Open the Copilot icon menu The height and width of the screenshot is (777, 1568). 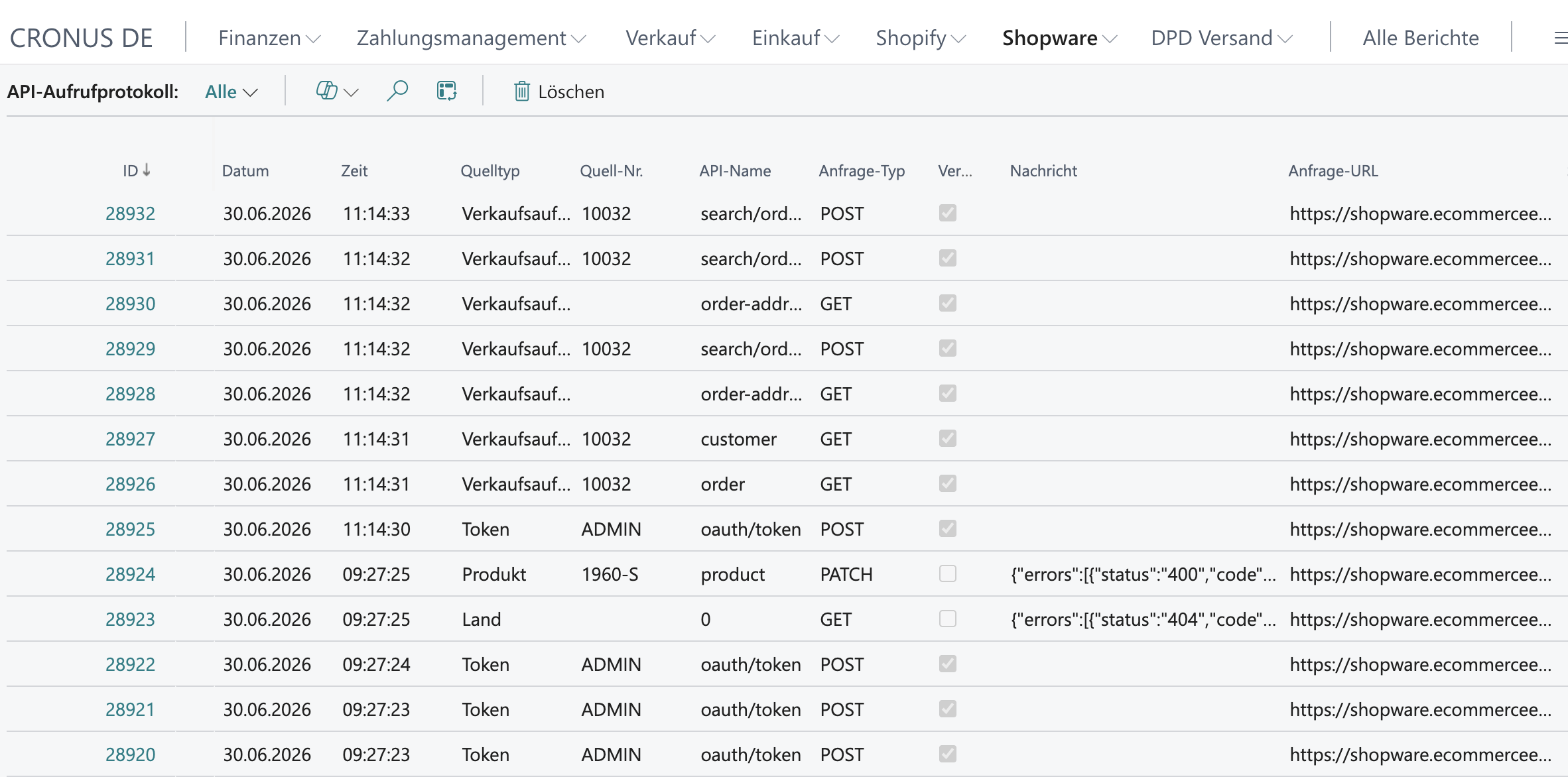click(337, 91)
